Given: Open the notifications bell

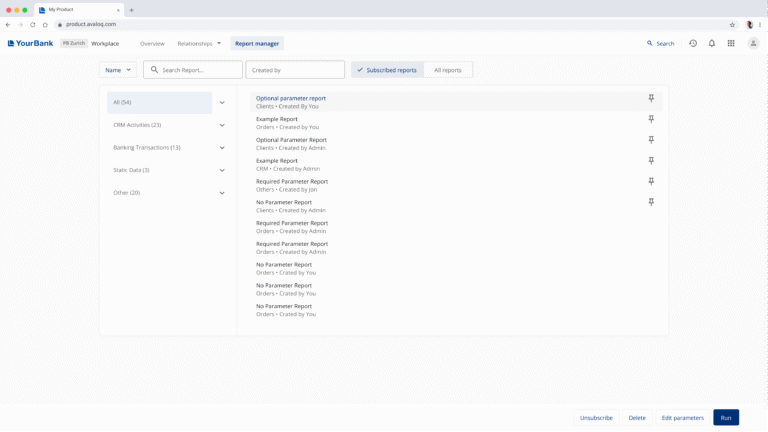Looking at the screenshot, I should tap(712, 43).
